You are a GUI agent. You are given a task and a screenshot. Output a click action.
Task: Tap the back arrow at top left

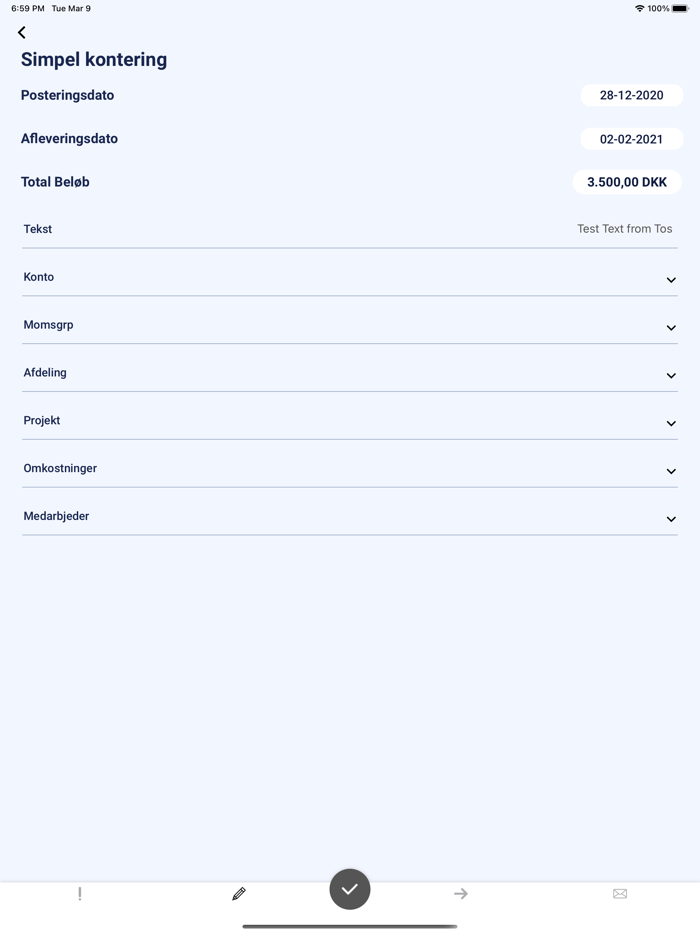[21, 32]
